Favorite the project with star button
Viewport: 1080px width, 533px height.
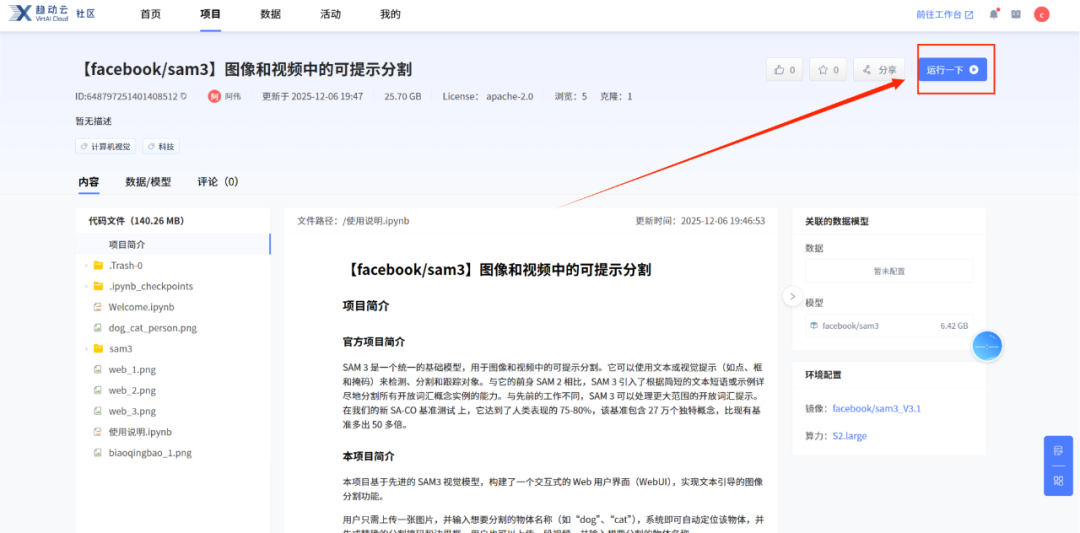pos(828,70)
